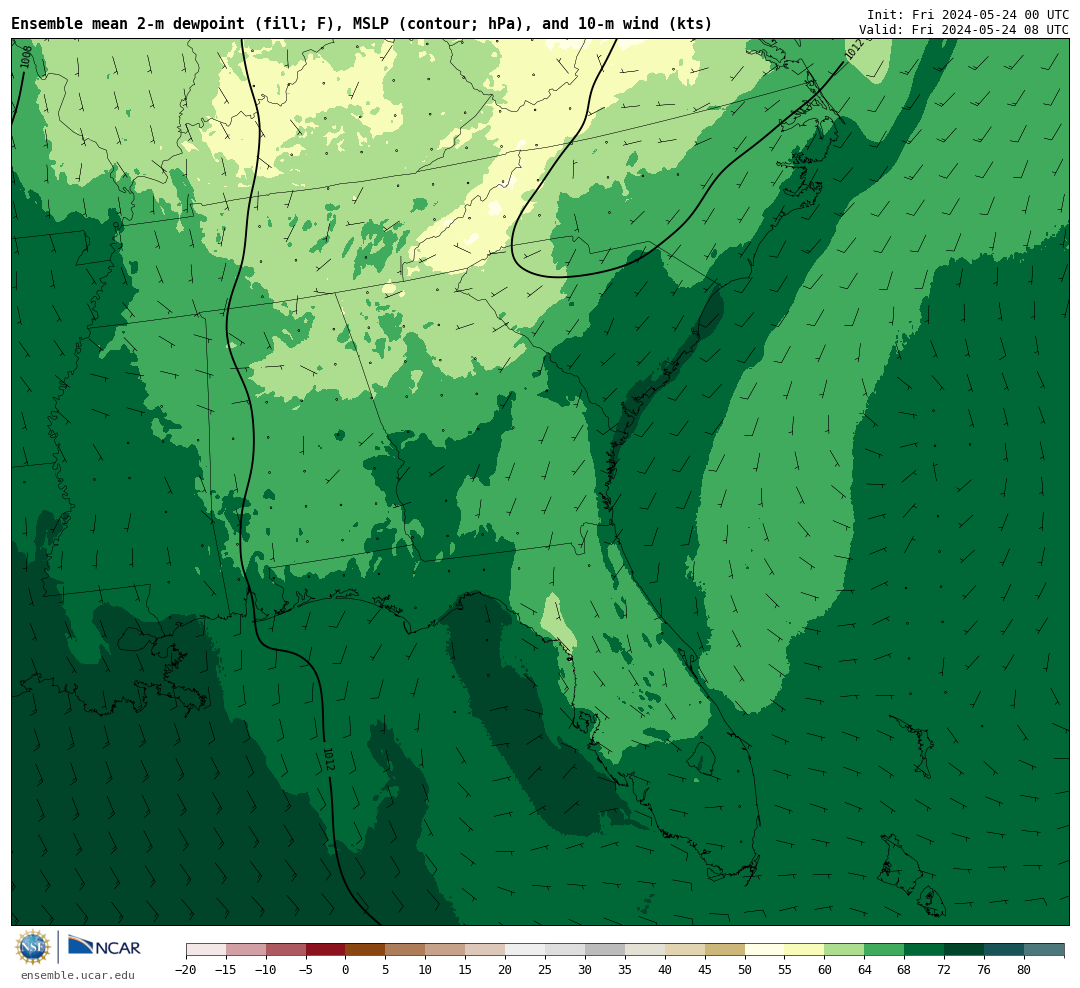Click the colorbar label -20

[x=186, y=969]
